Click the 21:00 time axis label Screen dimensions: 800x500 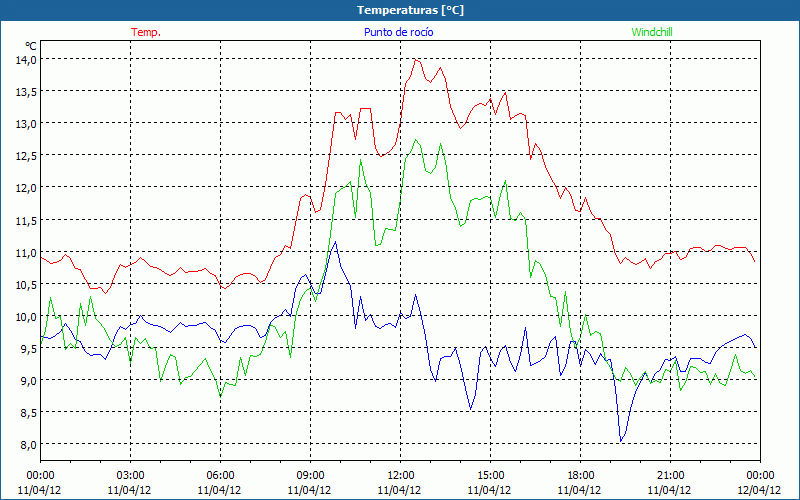point(670,475)
